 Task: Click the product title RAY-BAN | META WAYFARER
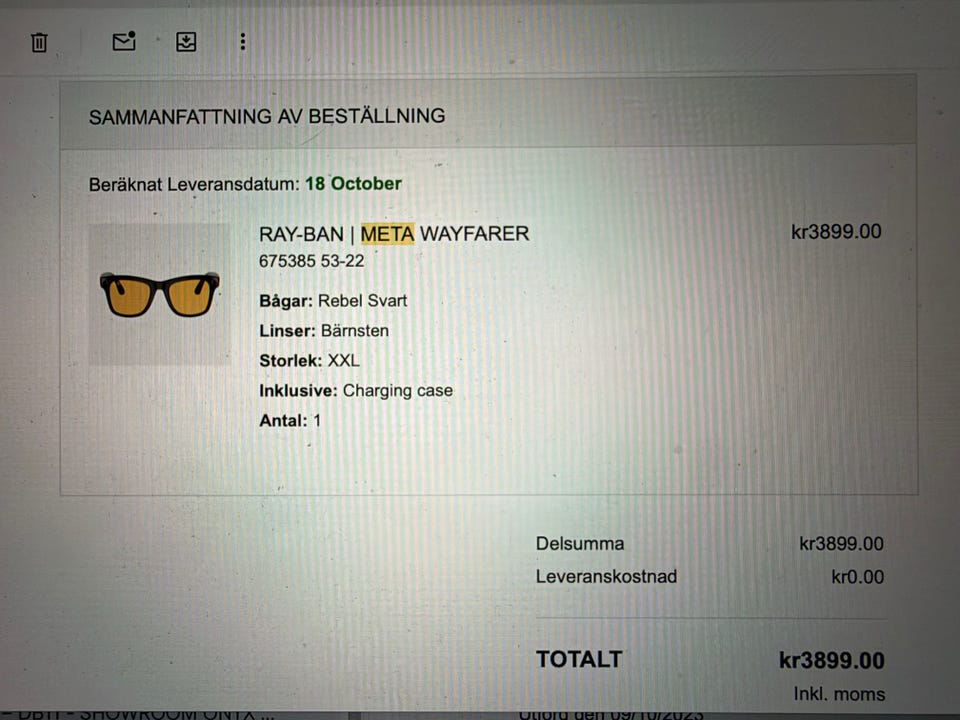tap(394, 234)
